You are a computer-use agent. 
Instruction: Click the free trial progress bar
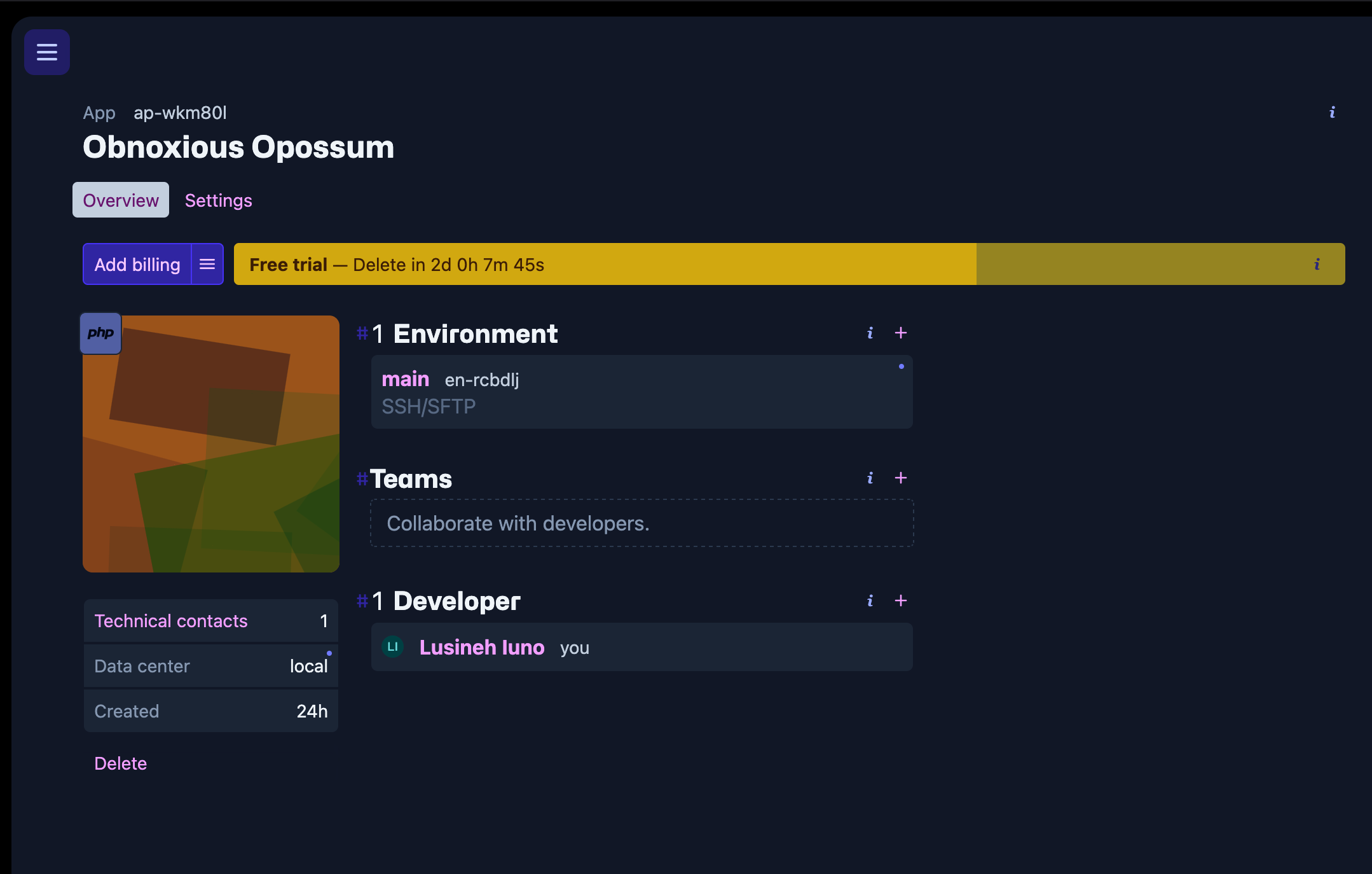604,263
